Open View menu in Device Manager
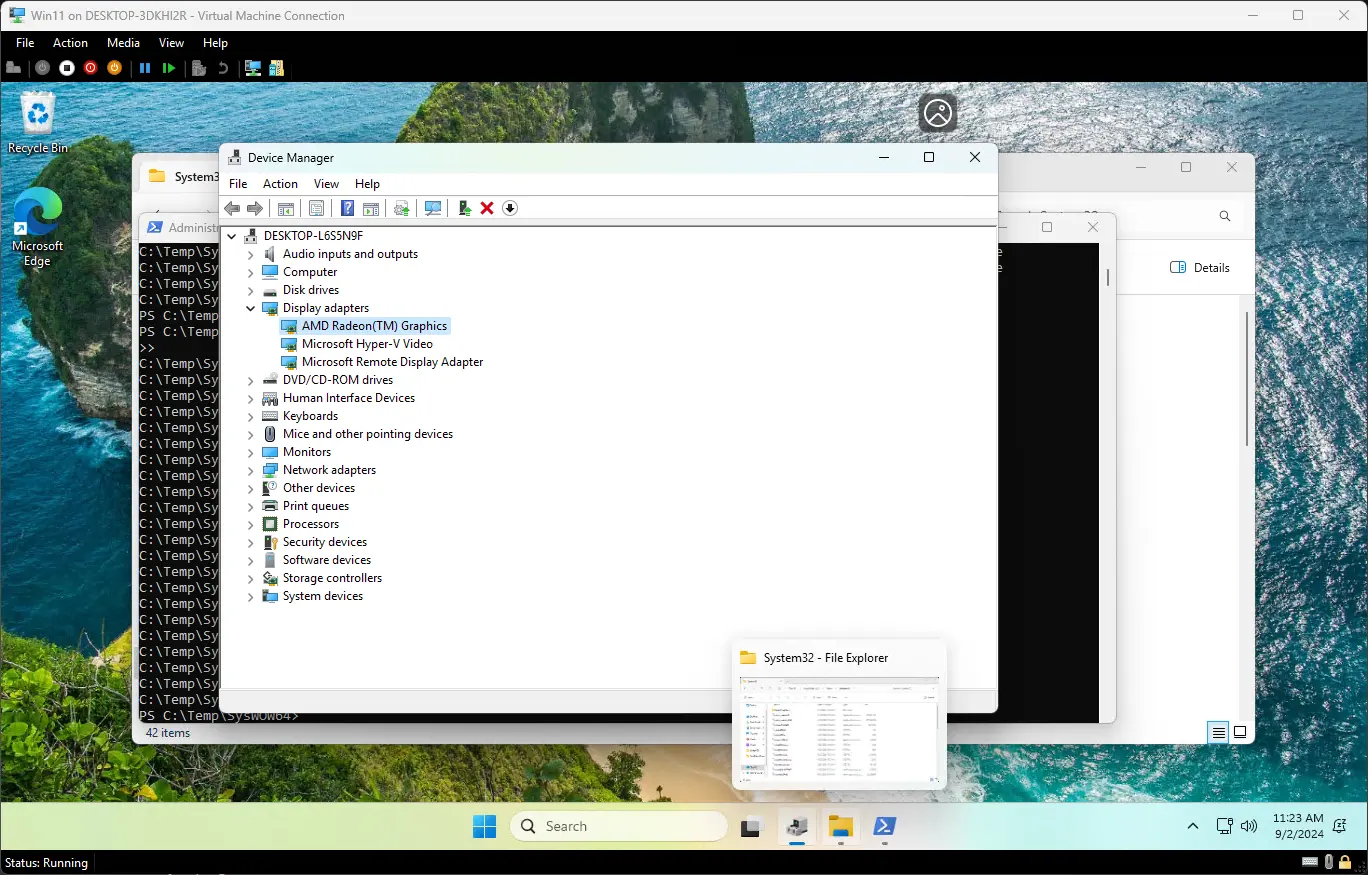 (326, 184)
